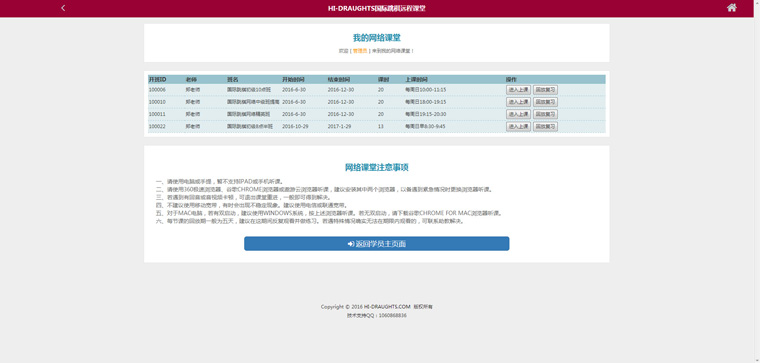Click the 开班ID column header
760x363 pixels.
tap(158, 79)
